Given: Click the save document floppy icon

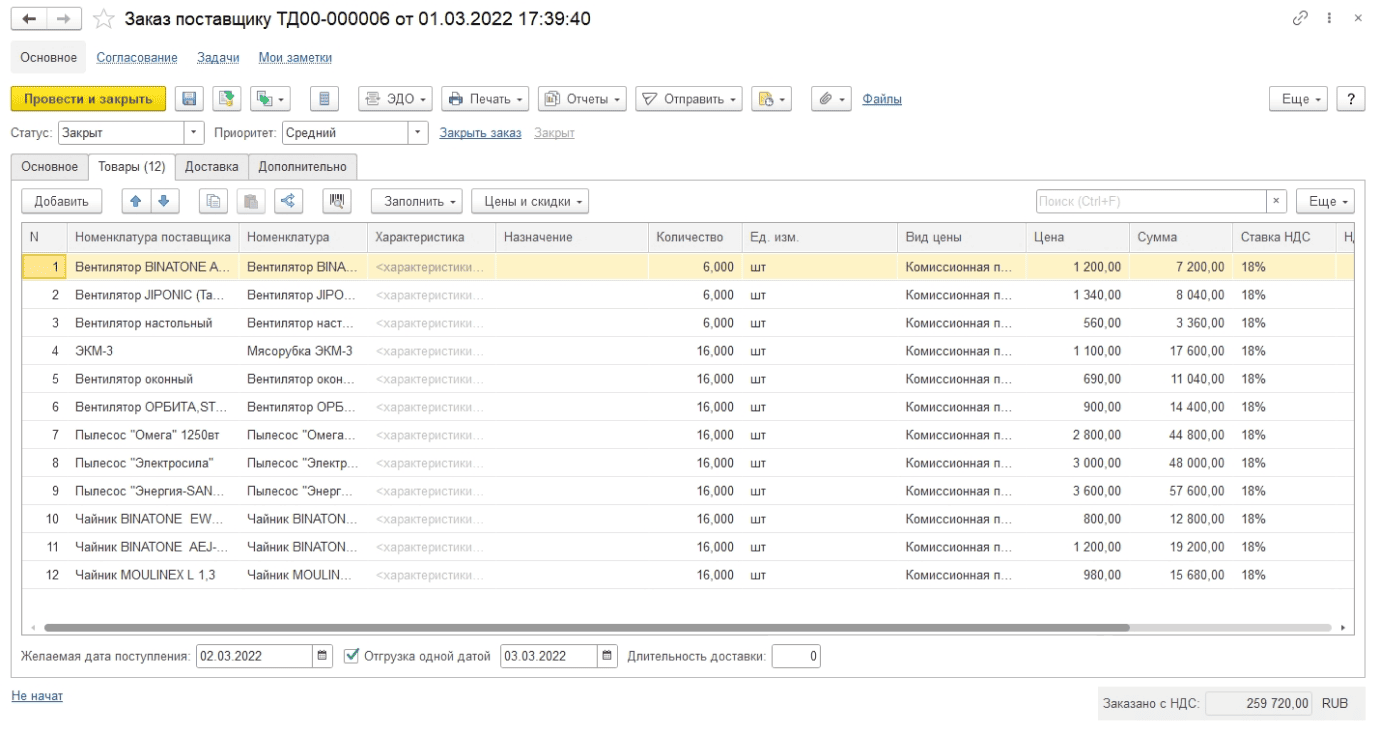Looking at the screenshot, I should [x=189, y=99].
